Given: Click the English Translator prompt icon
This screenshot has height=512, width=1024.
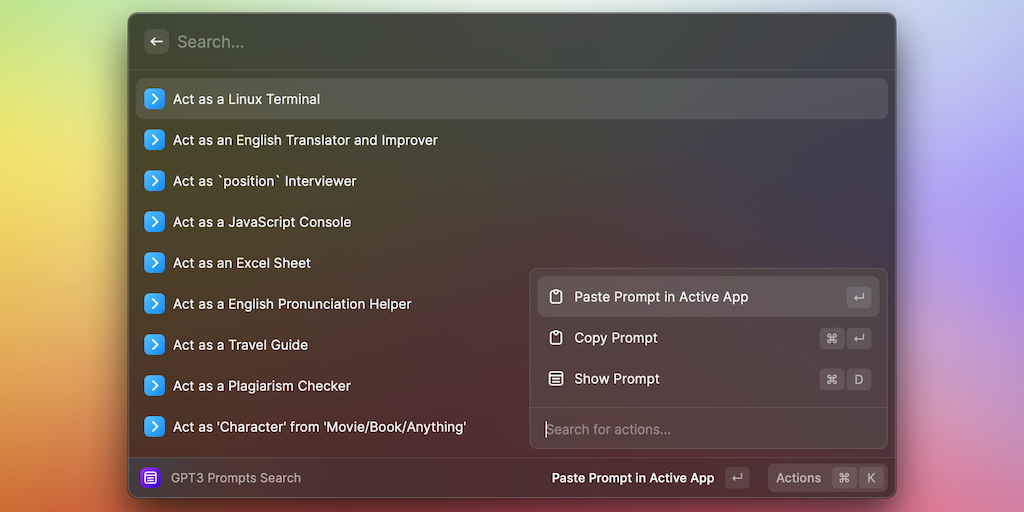Looking at the screenshot, I should pos(154,140).
